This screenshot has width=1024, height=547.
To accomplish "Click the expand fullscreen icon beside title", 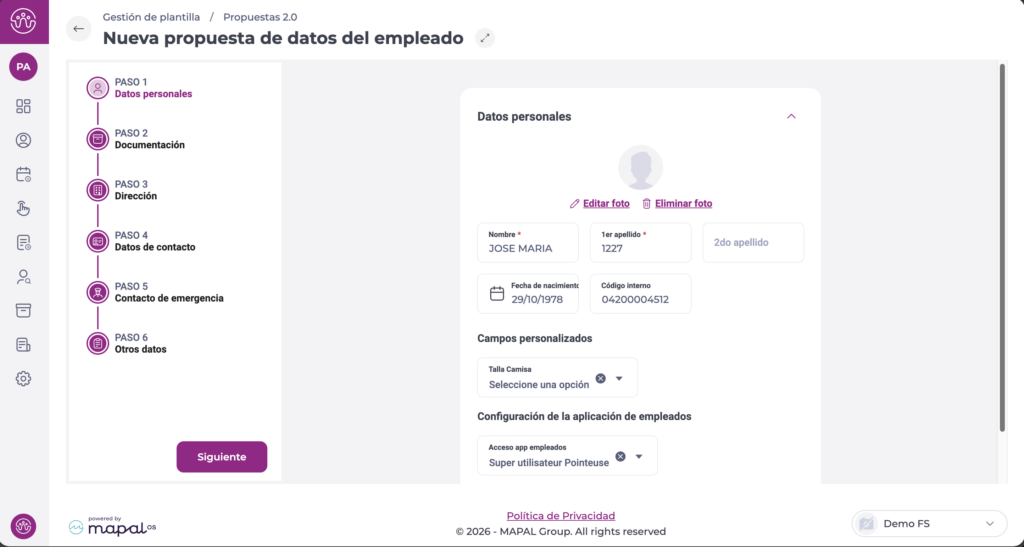I will (485, 38).
